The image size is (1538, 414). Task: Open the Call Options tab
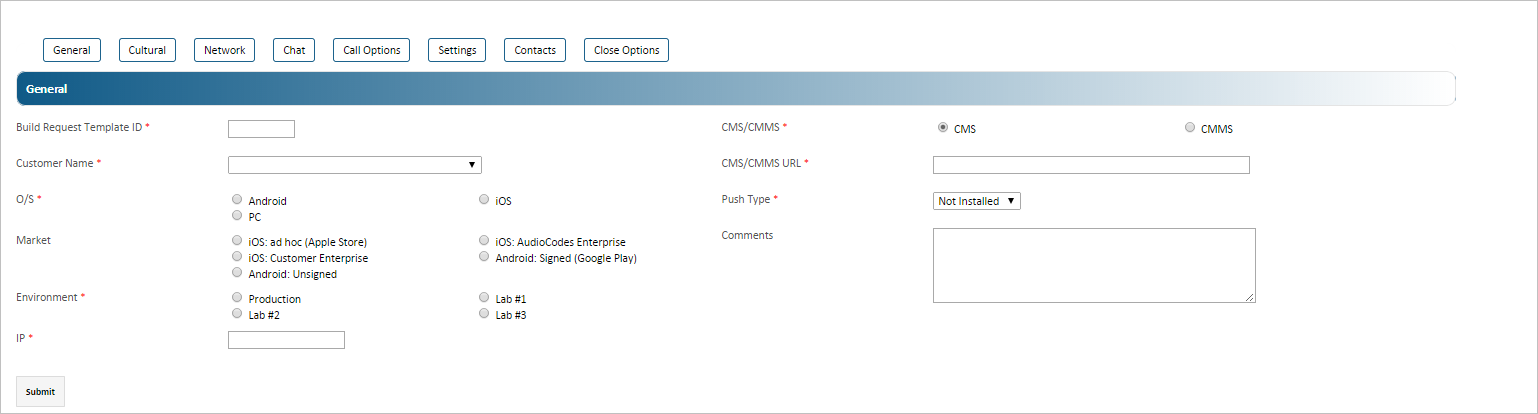coord(371,50)
